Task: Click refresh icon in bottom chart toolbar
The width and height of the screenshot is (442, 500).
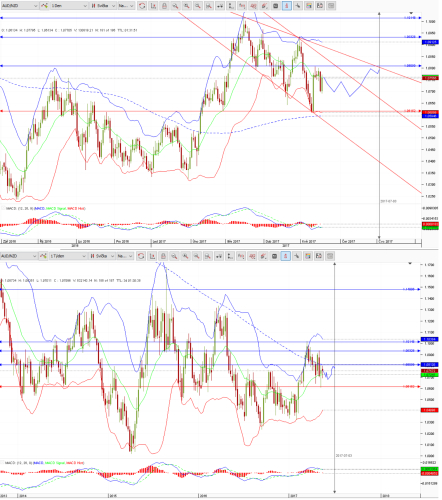Action: tap(141, 256)
